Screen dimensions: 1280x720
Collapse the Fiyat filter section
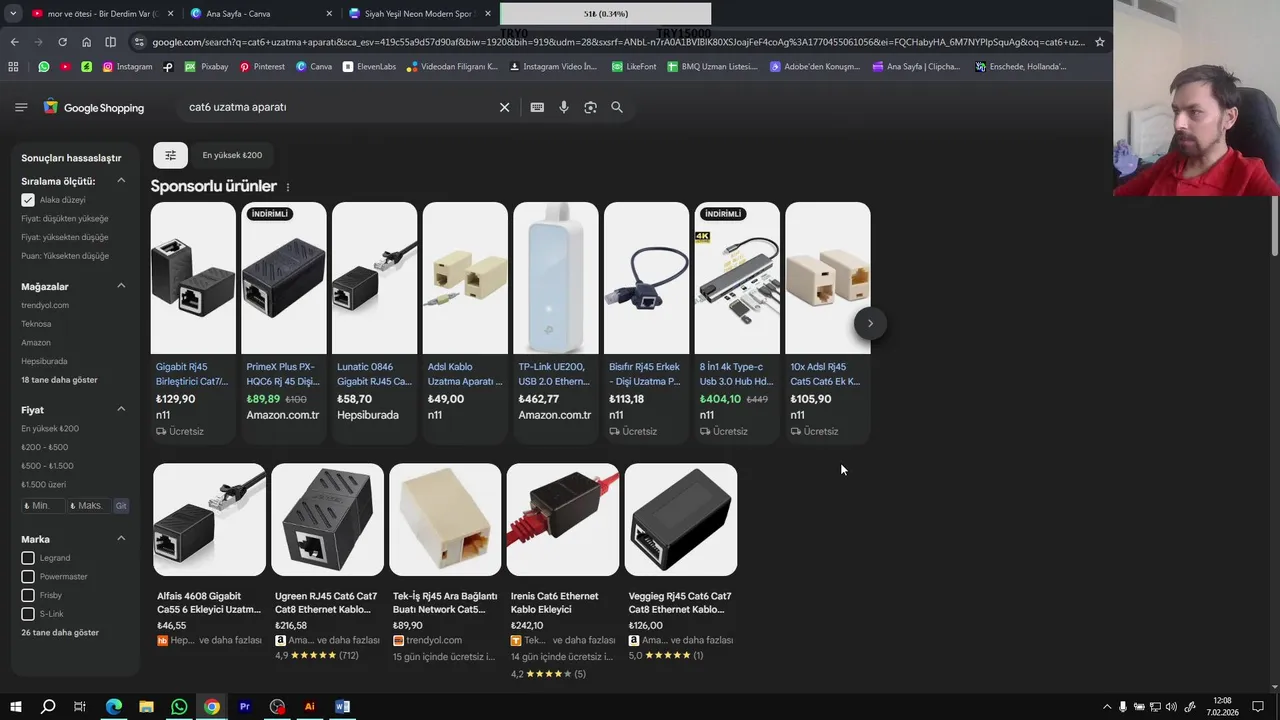click(121, 409)
